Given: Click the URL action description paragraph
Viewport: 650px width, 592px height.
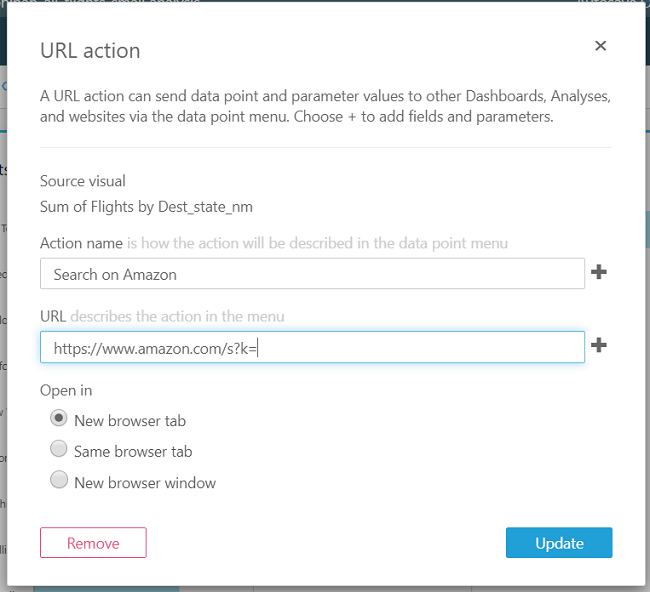Looking at the screenshot, I should click(325, 106).
